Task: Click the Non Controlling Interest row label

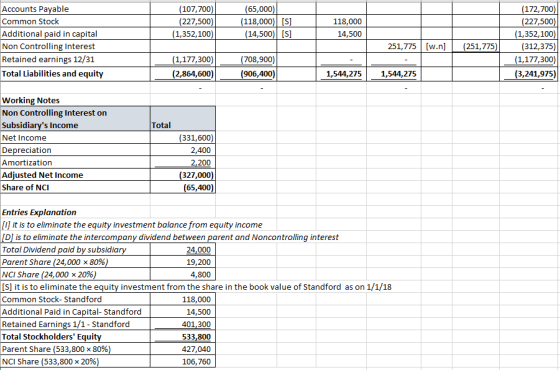Action: [x=48, y=46]
